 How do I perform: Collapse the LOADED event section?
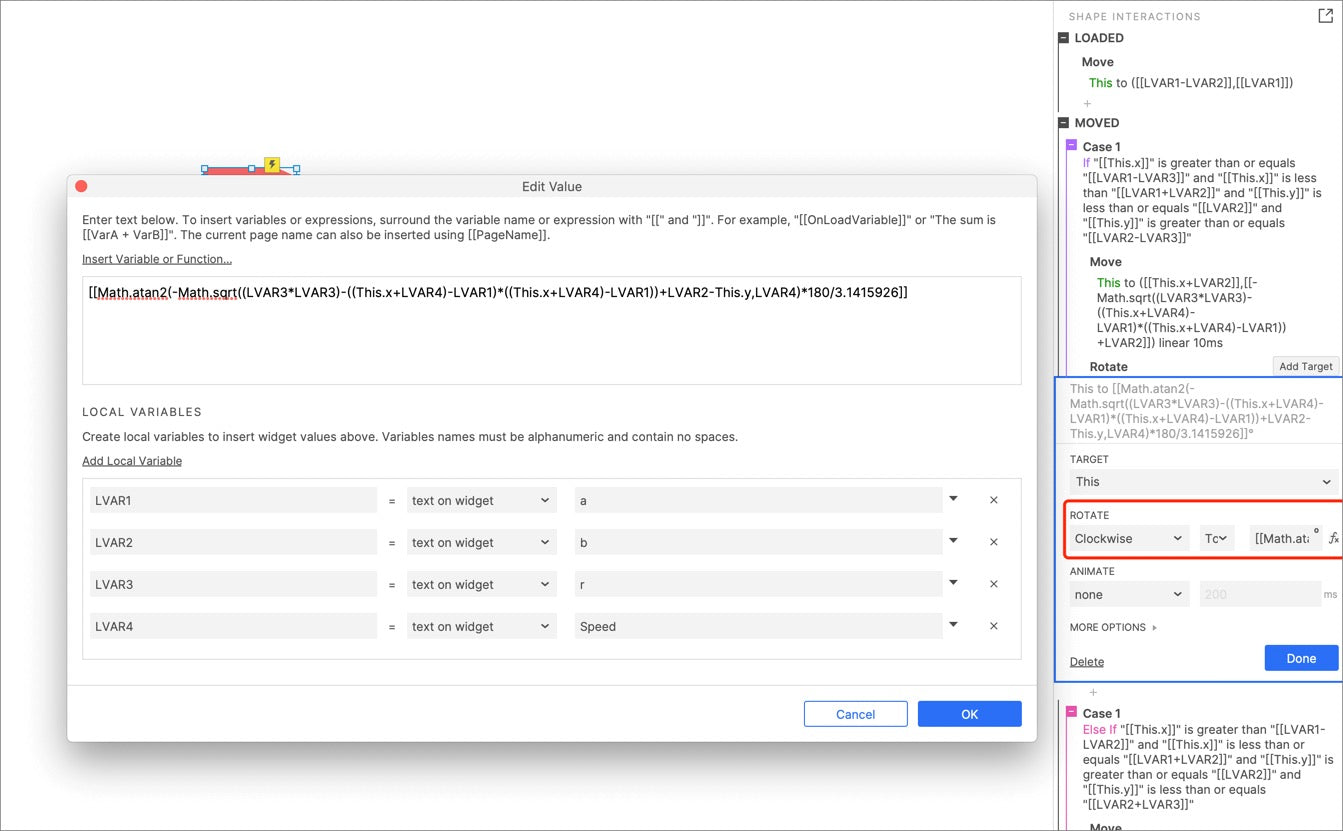[1064, 38]
